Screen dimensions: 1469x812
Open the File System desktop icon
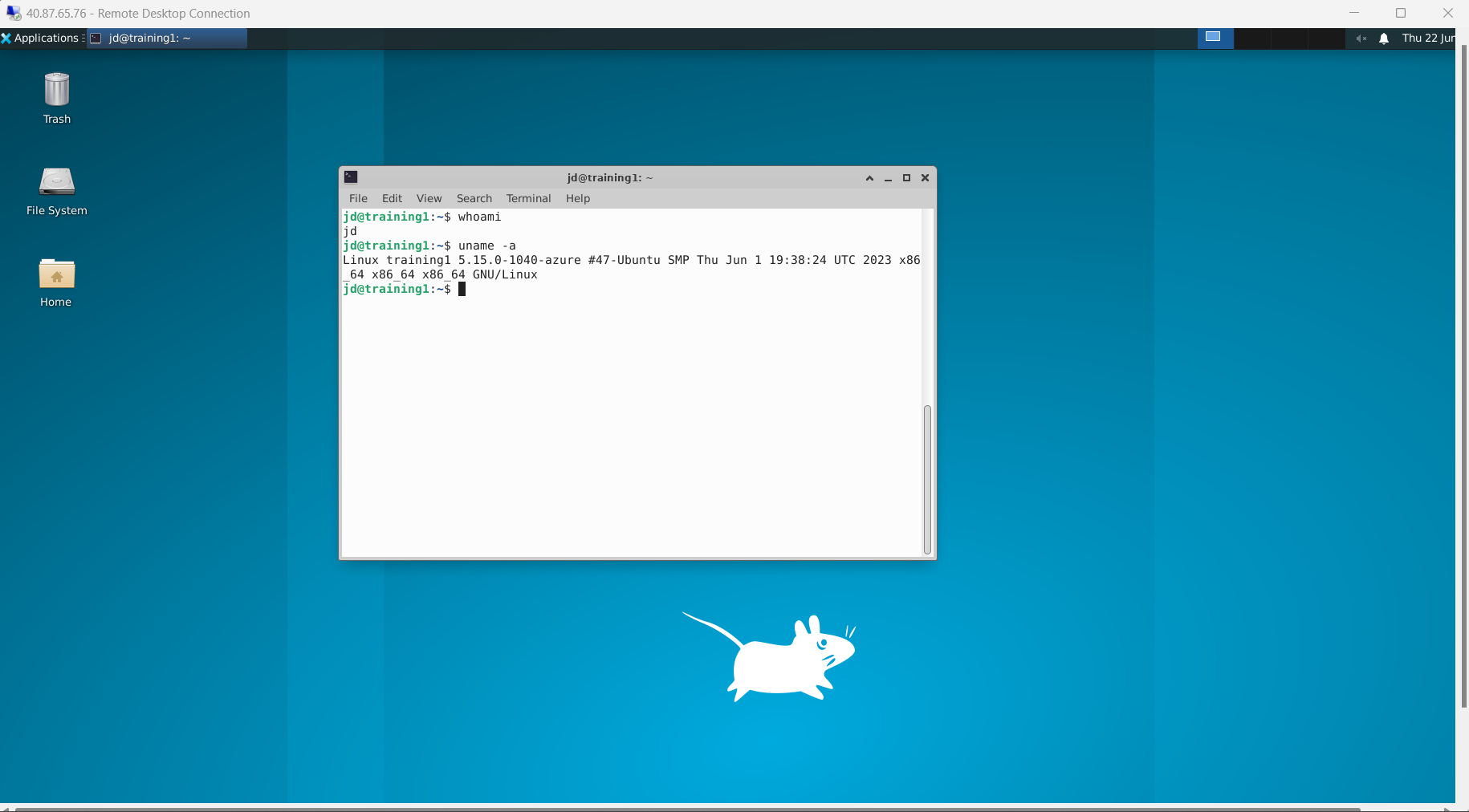click(x=56, y=182)
